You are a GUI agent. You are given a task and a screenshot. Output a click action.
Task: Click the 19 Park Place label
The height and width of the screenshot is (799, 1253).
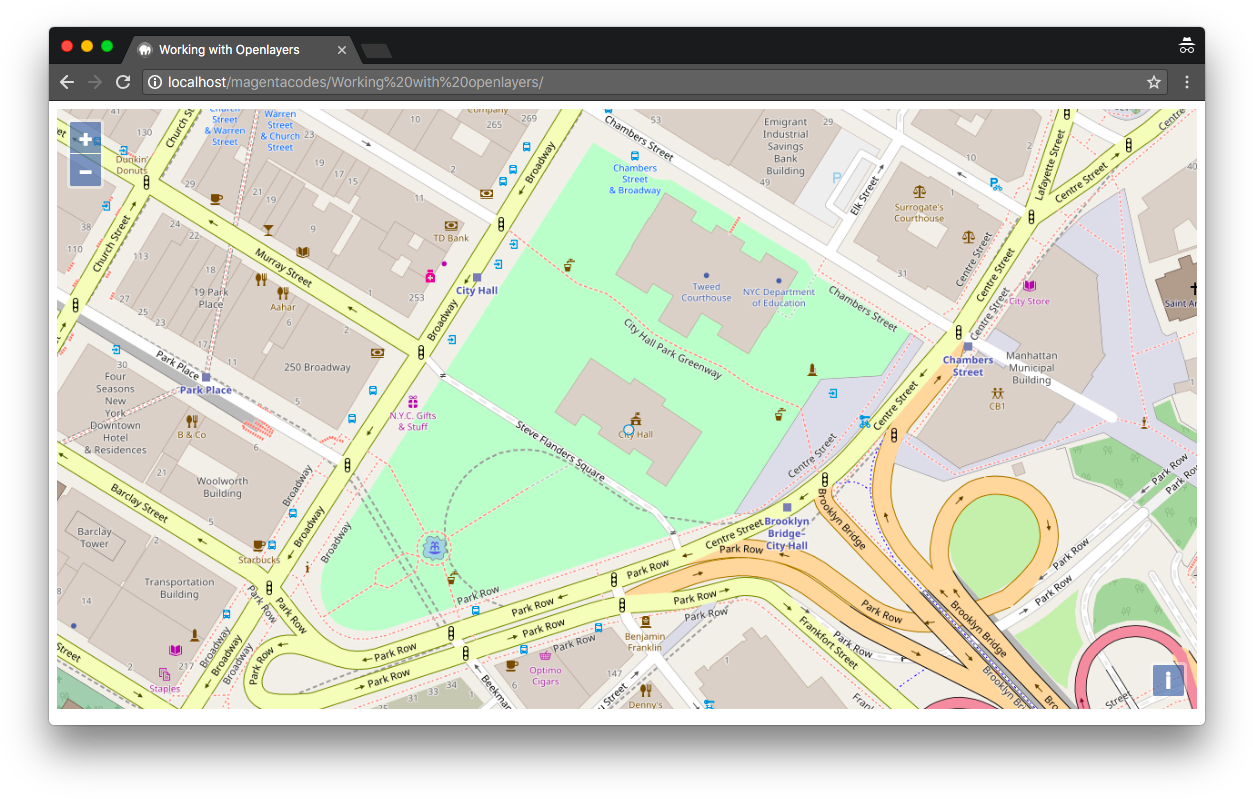click(211, 298)
